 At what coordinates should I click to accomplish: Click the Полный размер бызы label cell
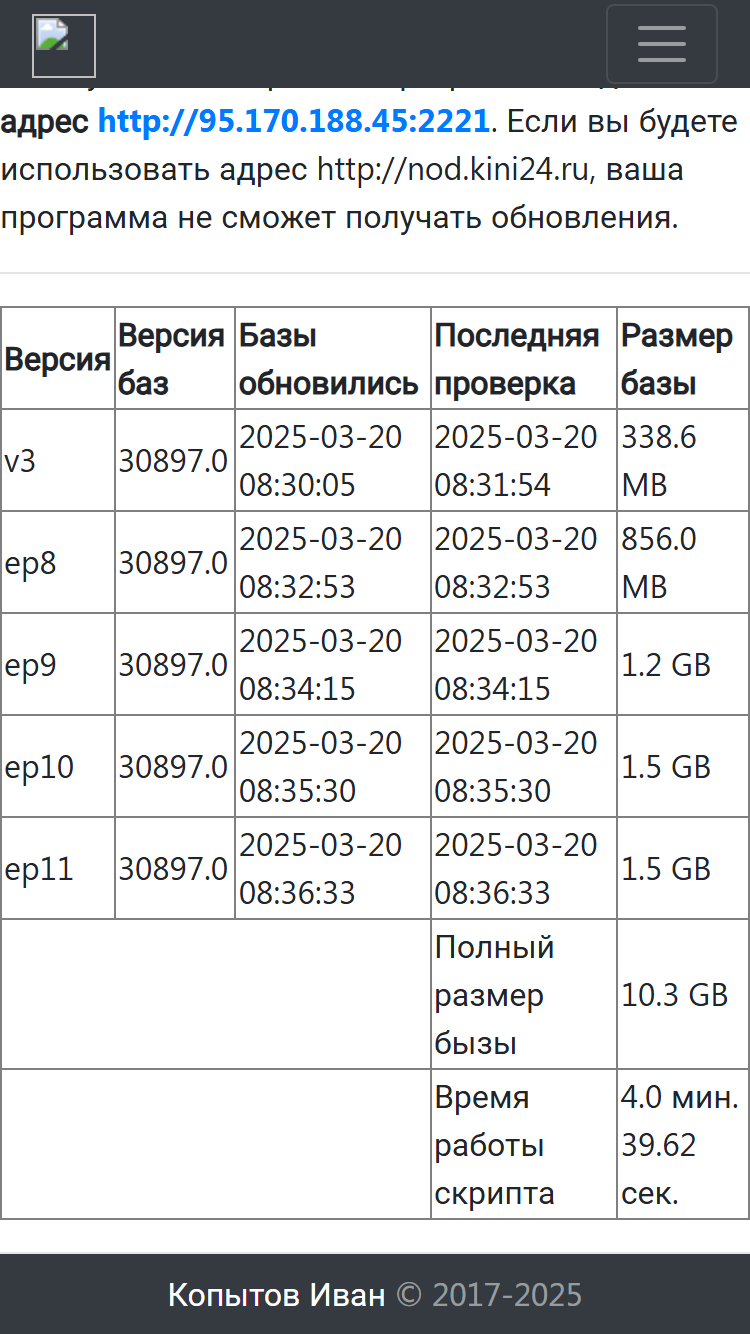click(x=524, y=994)
